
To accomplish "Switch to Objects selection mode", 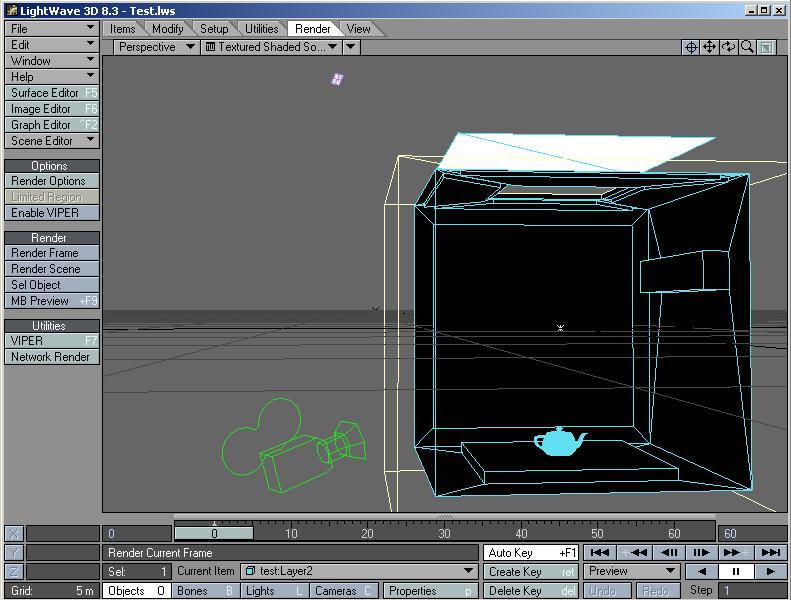I will 136,590.
